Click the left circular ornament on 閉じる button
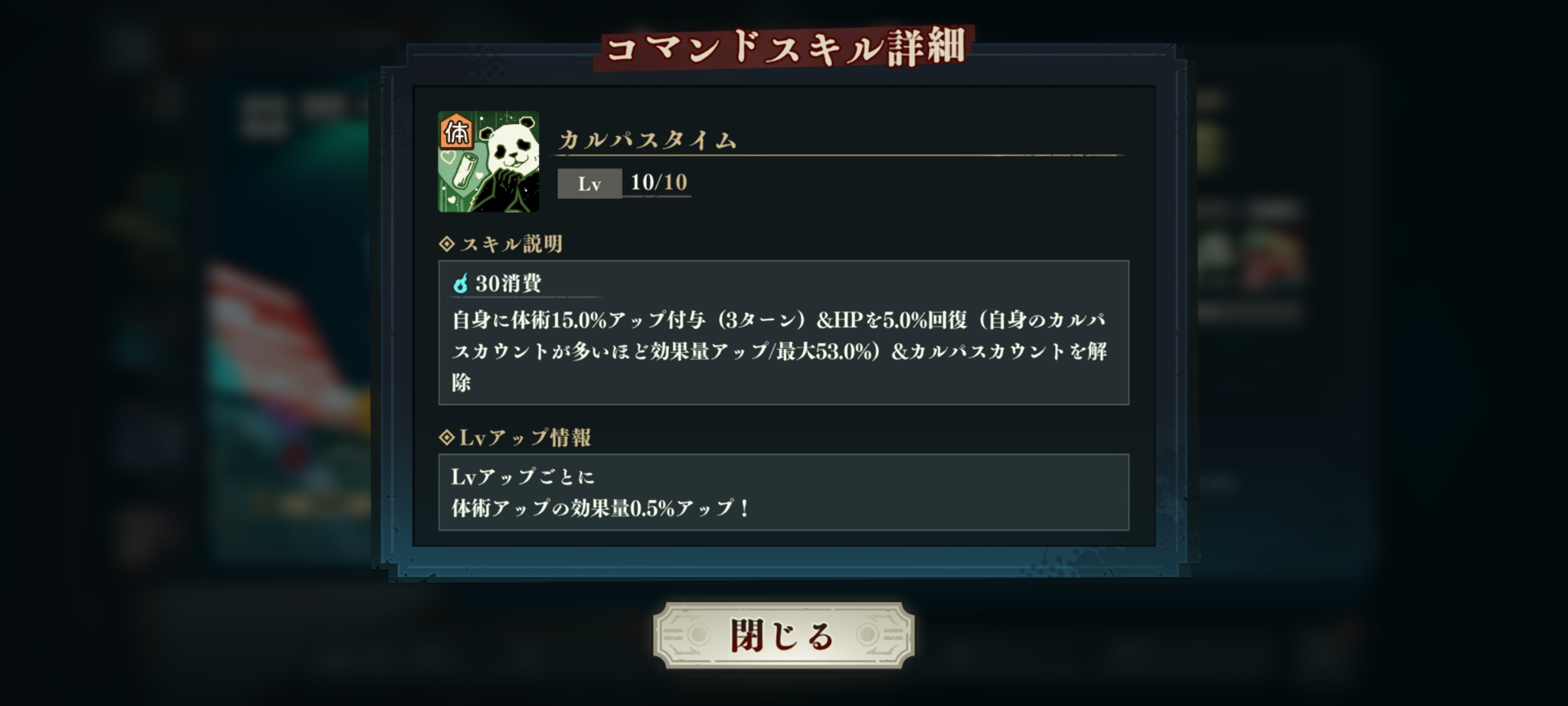Viewport: 1568px width, 706px height. tap(698, 635)
